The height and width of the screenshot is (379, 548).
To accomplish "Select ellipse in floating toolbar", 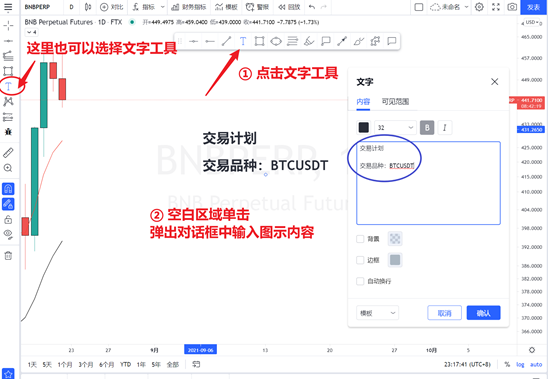I will coord(276,41).
